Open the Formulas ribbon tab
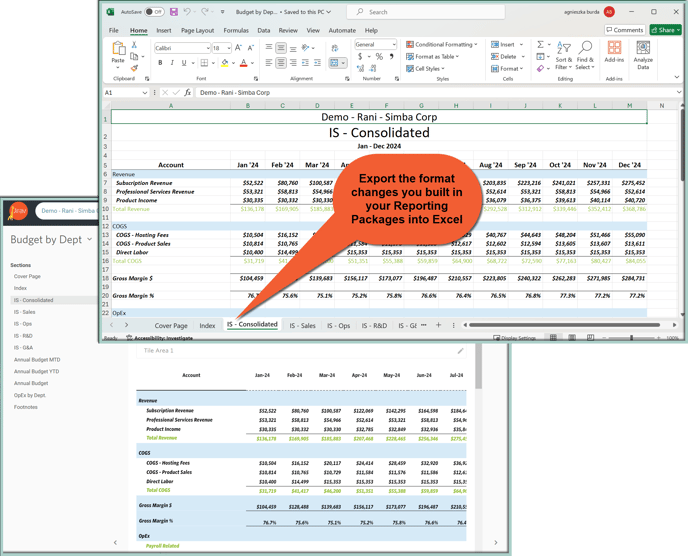 [x=236, y=30]
